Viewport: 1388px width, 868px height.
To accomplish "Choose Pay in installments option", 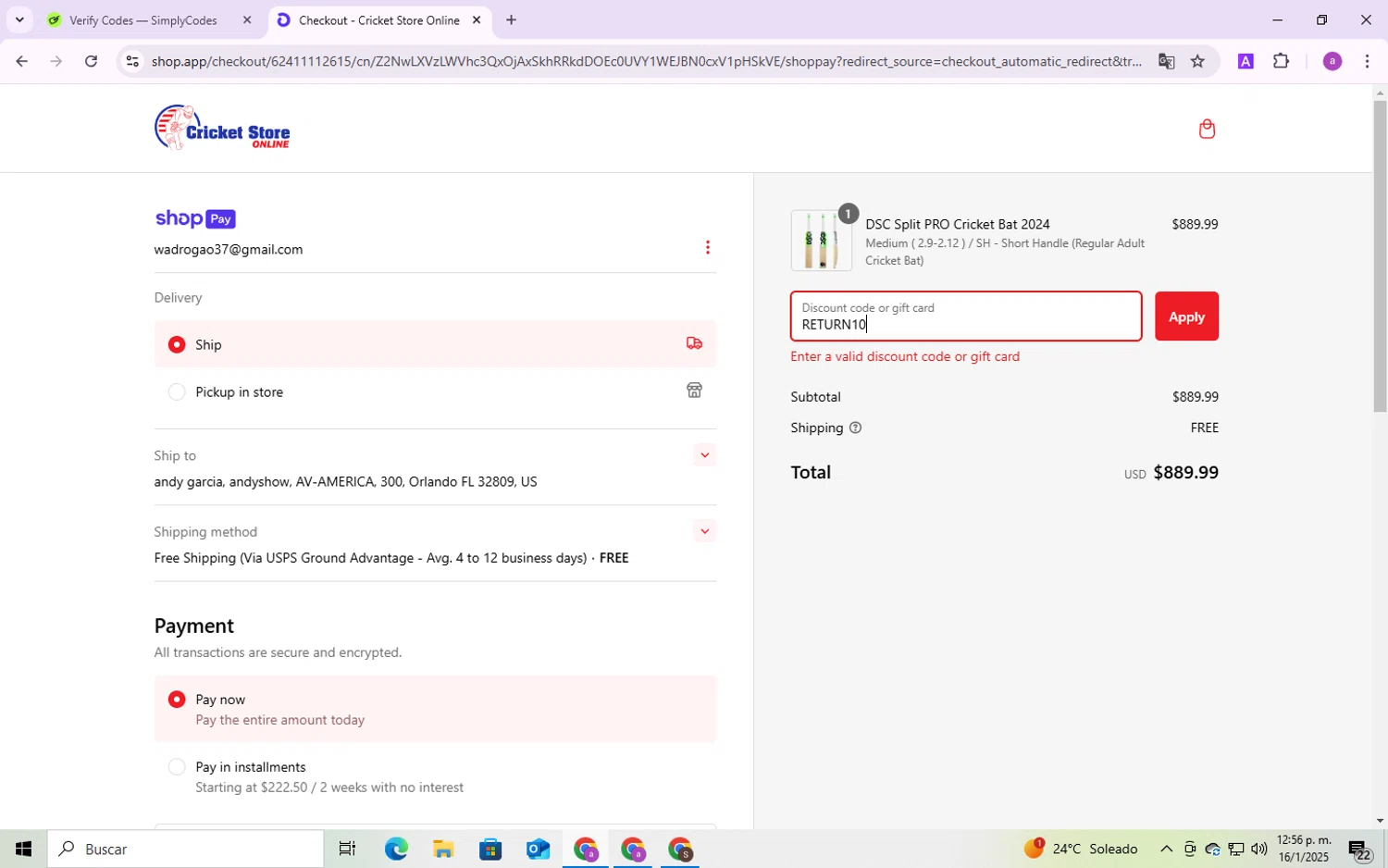I will [177, 767].
